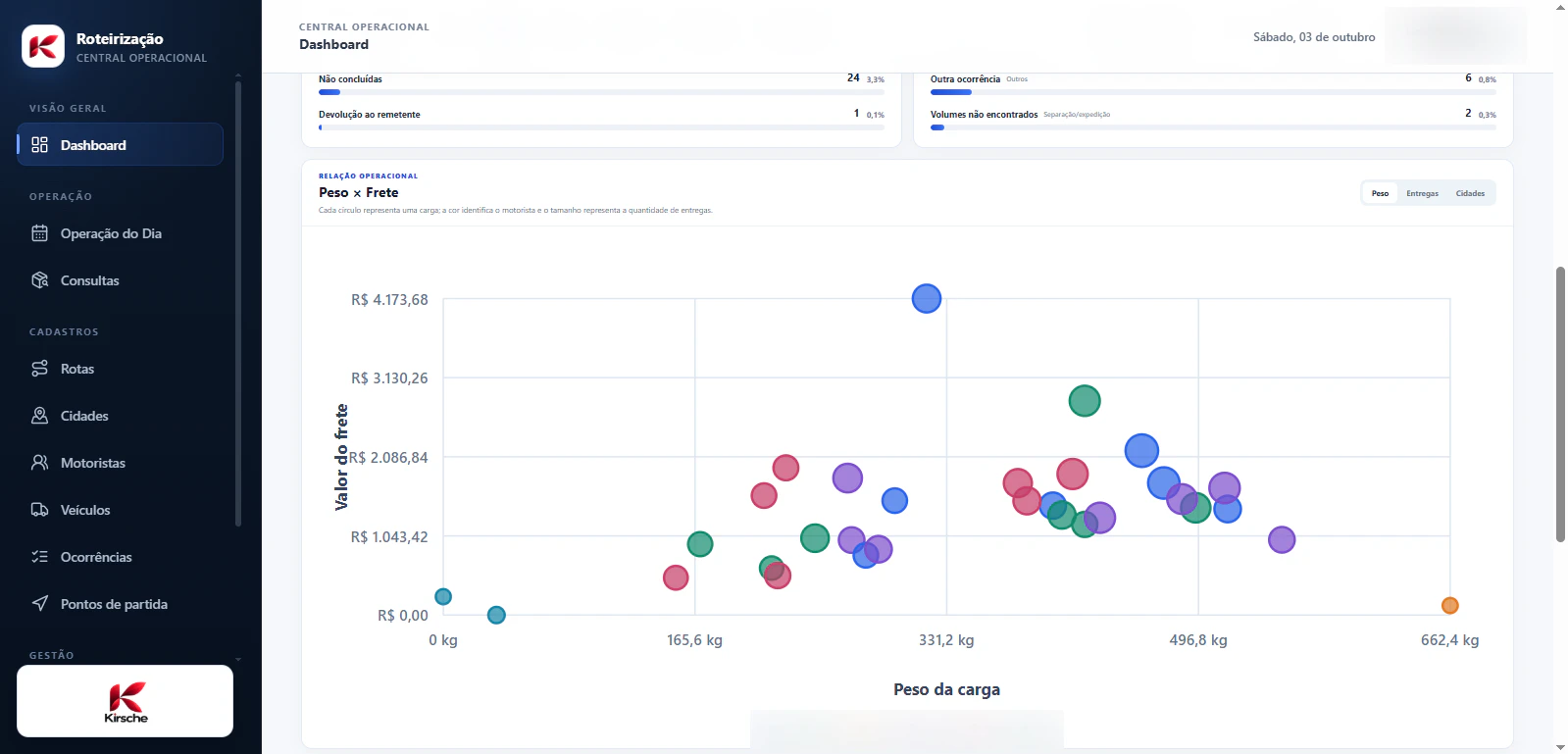1568x754 pixels.
Task: Click the "R$ 2.086,84" axis label
Action: click(388, 458)
